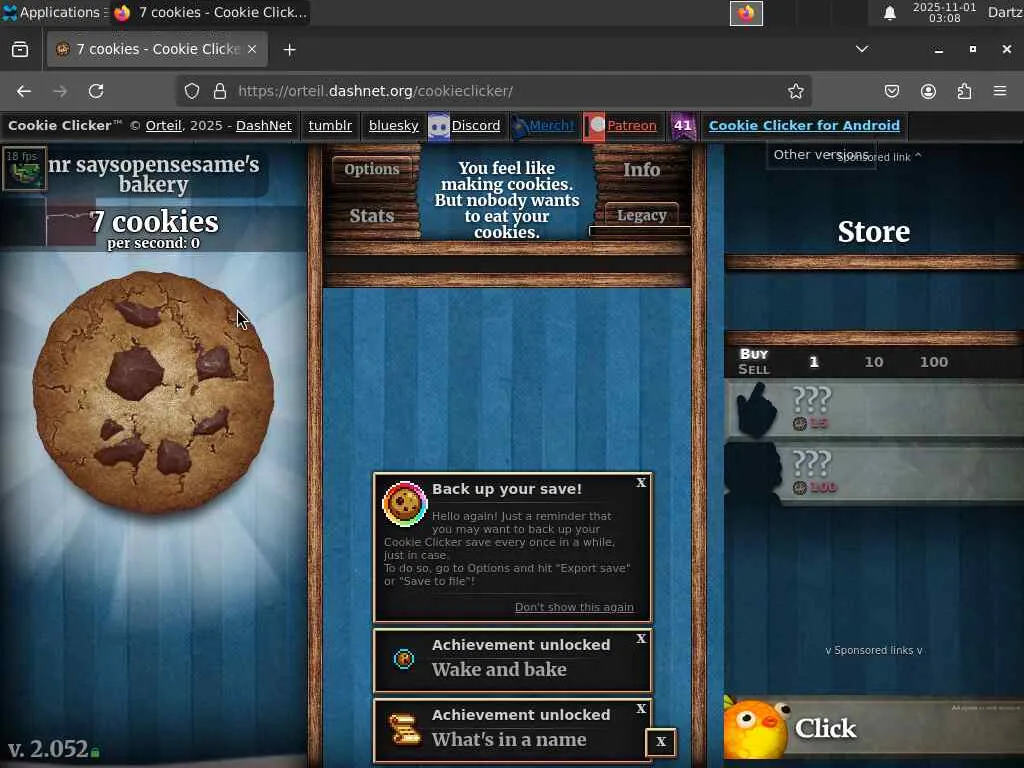This screenshot has width=1024, height=768.
Task: Click the big chocolate chip cookie
Action: pos(153,392)
